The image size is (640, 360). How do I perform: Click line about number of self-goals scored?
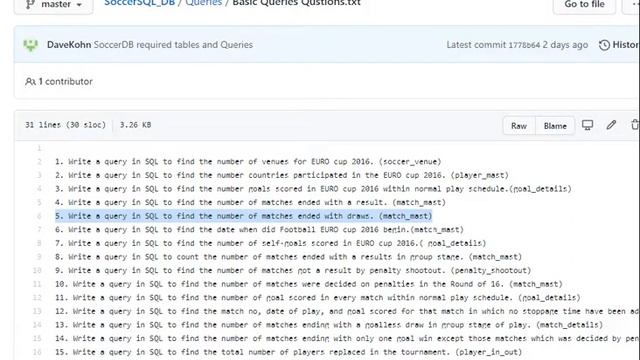coord(271,243)
